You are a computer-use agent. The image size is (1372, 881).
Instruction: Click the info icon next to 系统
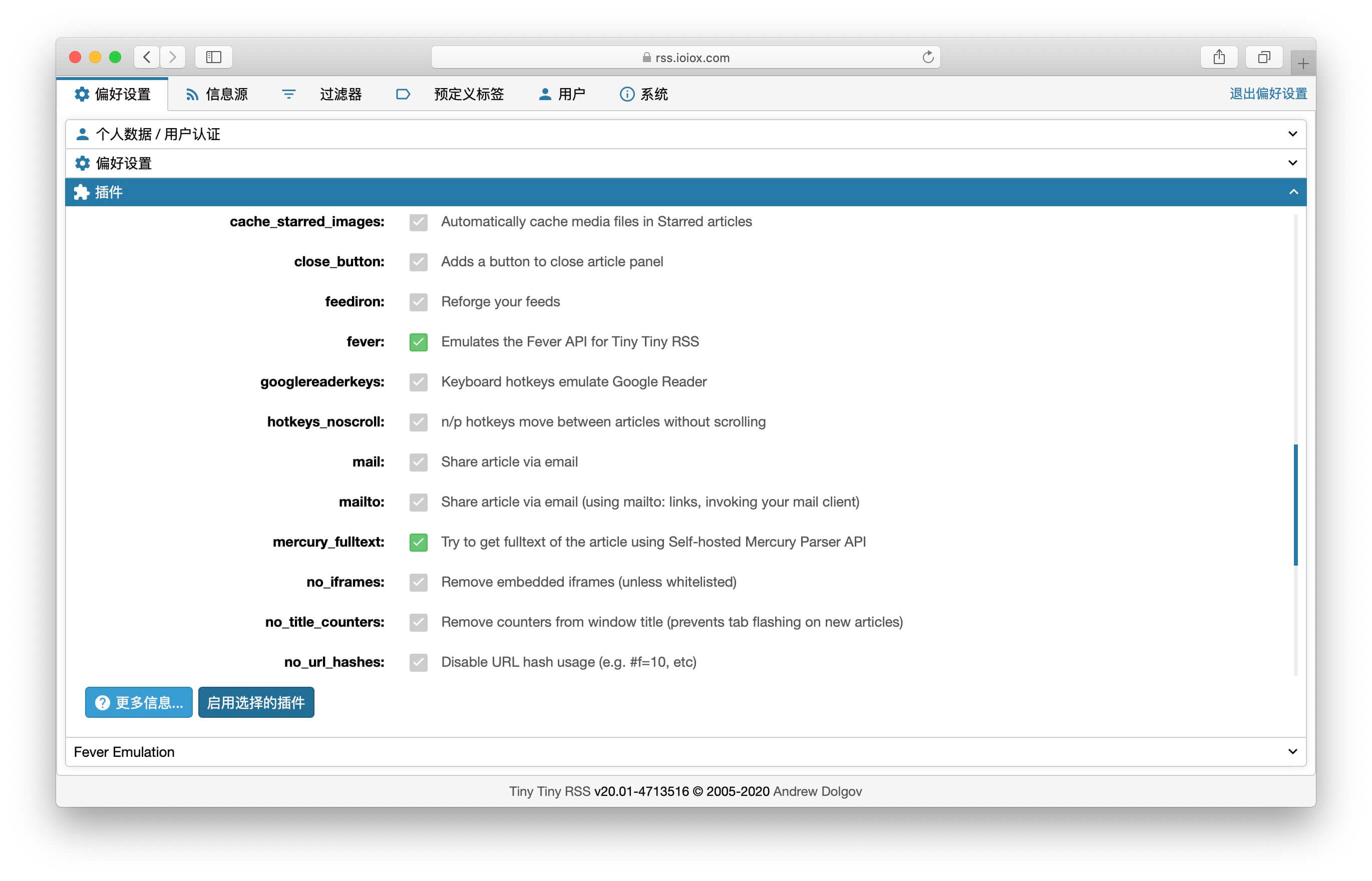tap(627, 94)
